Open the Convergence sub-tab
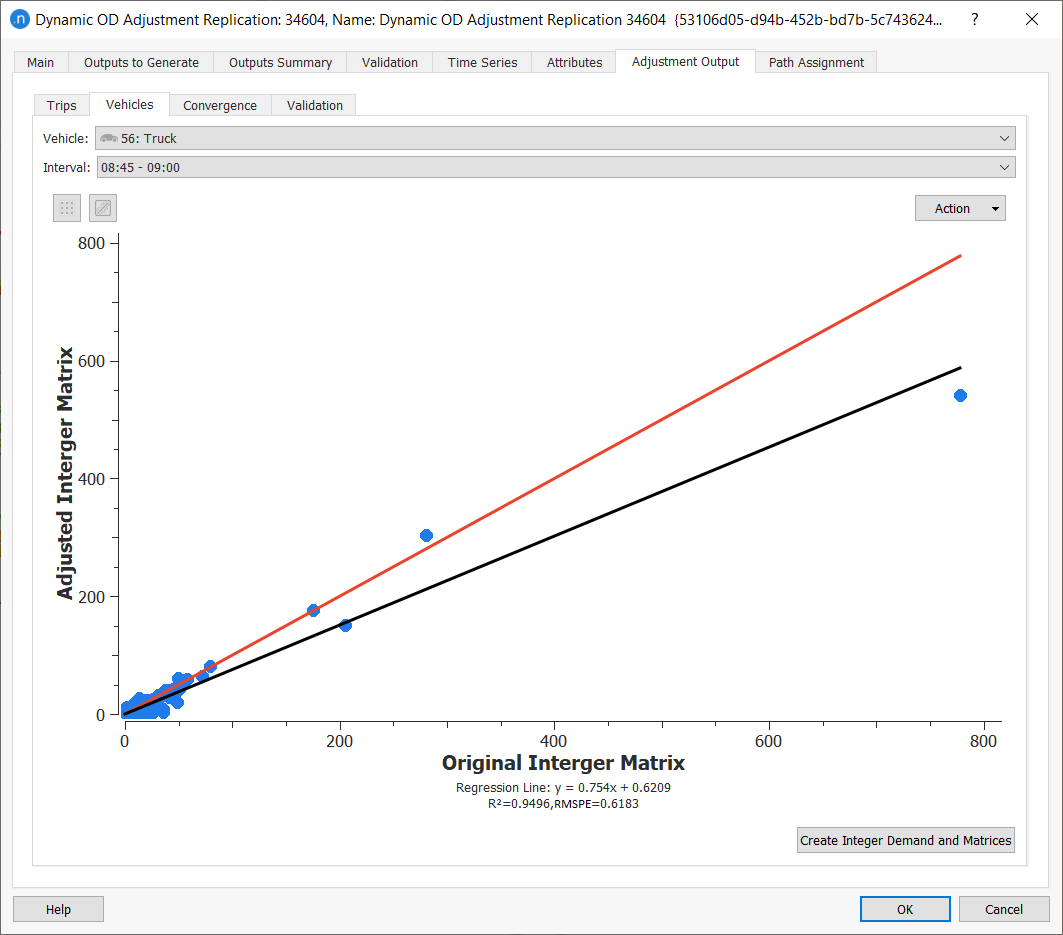This screenshot has height=935, width=1063. (220, 105)
